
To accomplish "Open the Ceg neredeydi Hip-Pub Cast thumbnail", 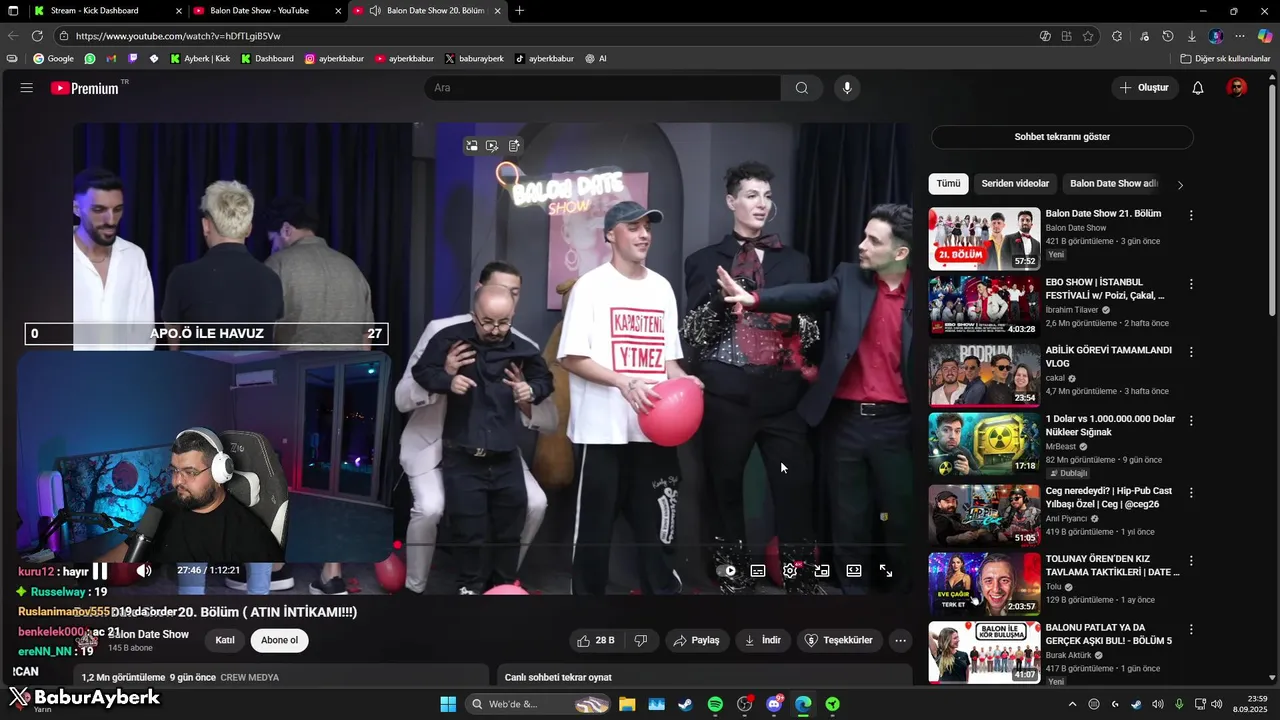I will [984, 514].
